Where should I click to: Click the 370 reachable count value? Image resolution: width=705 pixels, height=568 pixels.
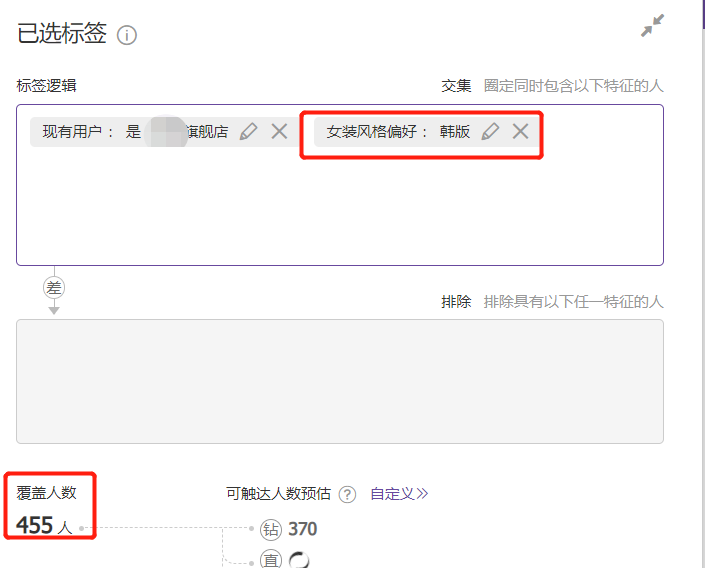pos(303,529)
